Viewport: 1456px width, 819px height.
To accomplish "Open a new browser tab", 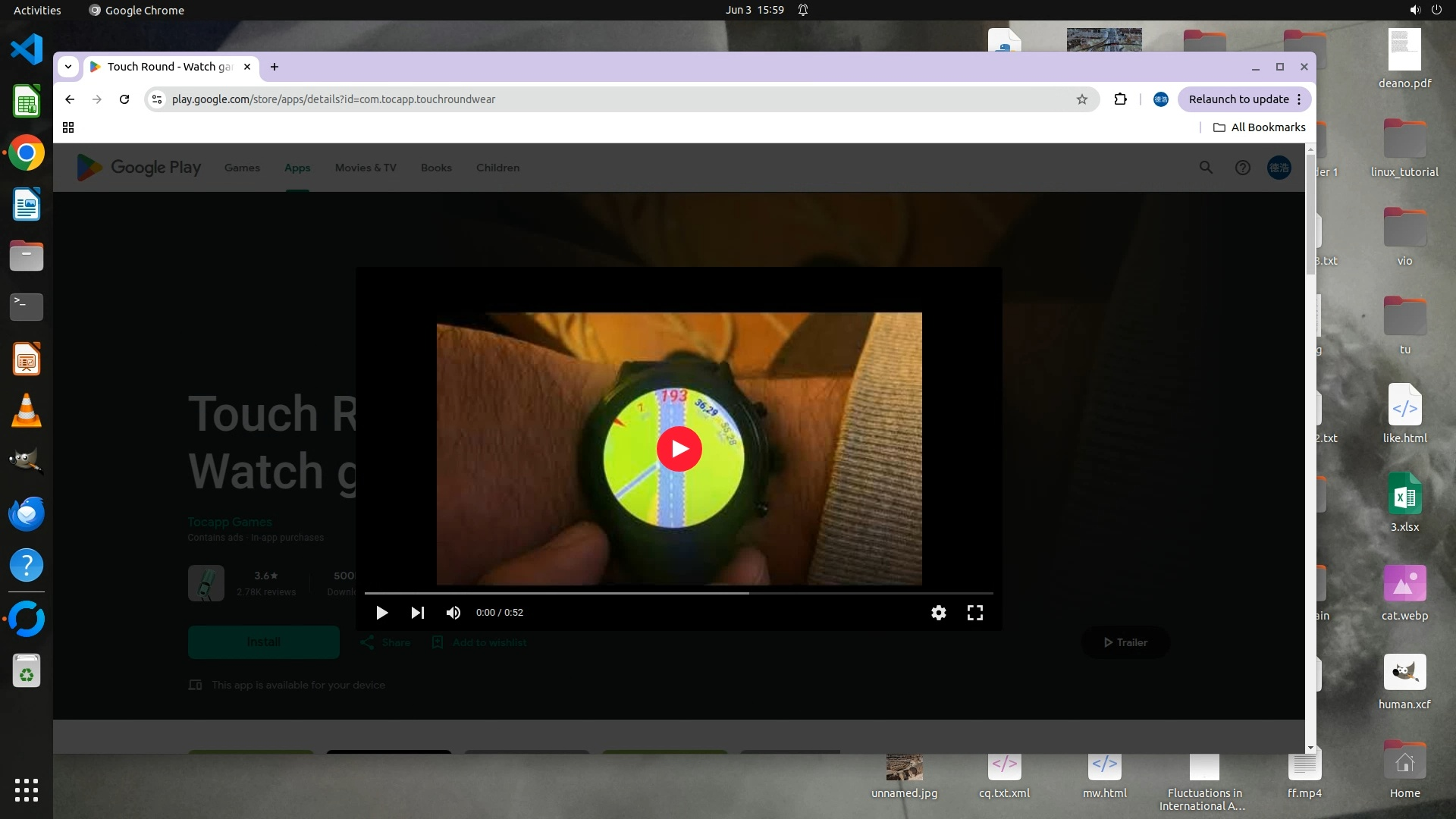I will click(x=275, y=67).
